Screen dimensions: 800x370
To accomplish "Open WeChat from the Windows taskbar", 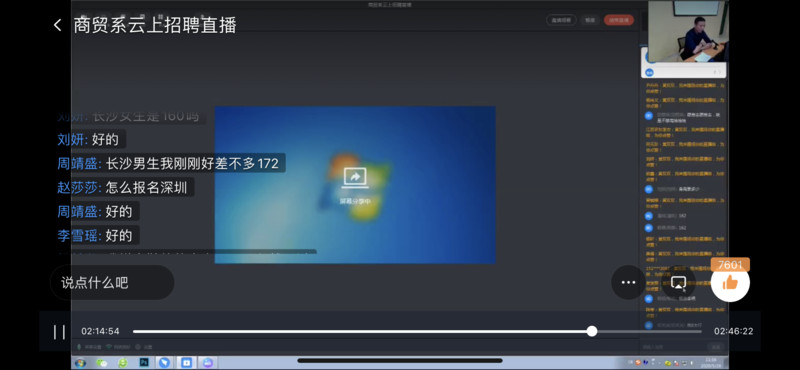I will pos(102,362).
